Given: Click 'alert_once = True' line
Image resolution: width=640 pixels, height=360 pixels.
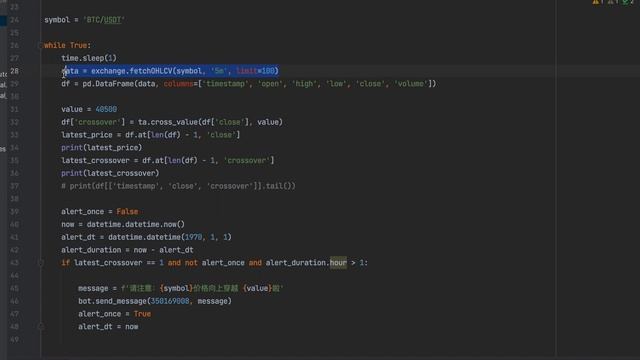Looking at the screenshot, I should pos(115,314).
